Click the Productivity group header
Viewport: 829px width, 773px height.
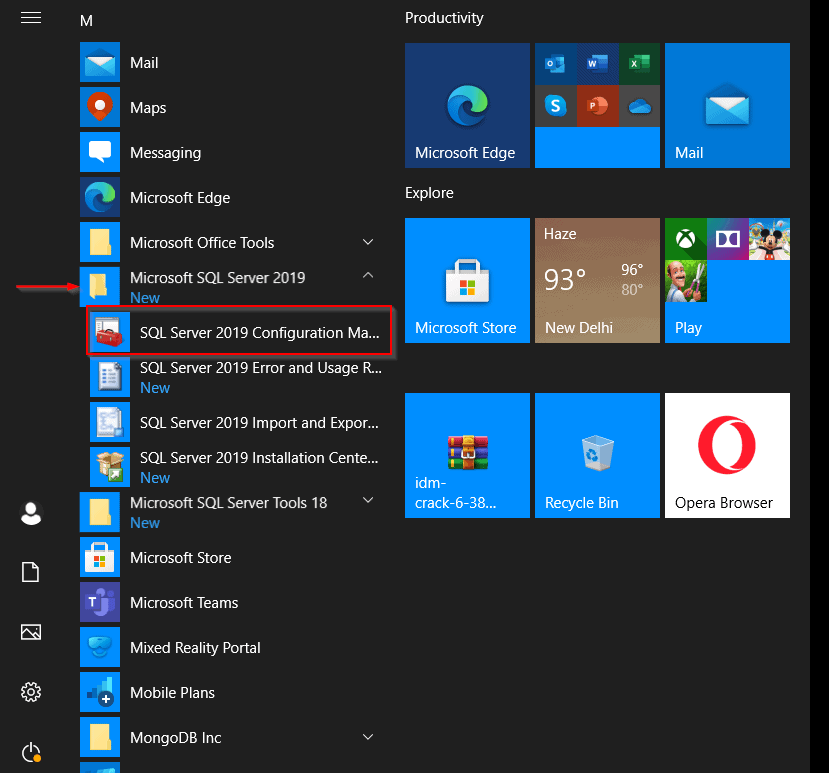444,18
